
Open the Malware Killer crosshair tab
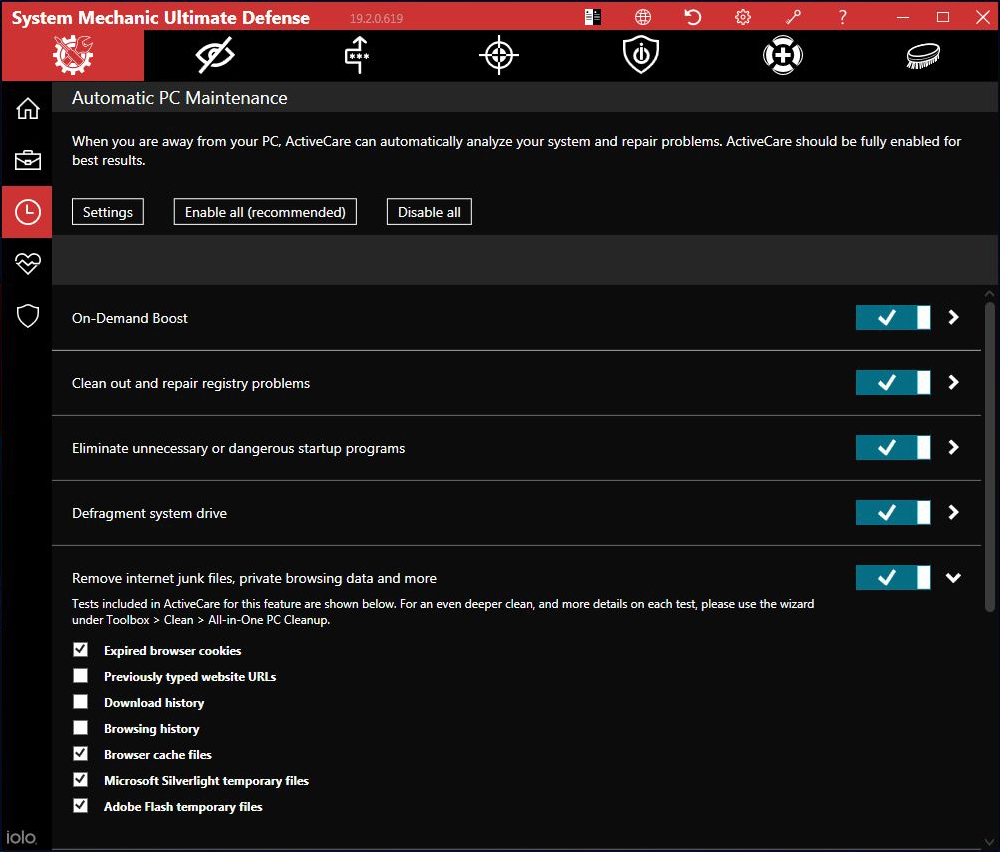499,55
